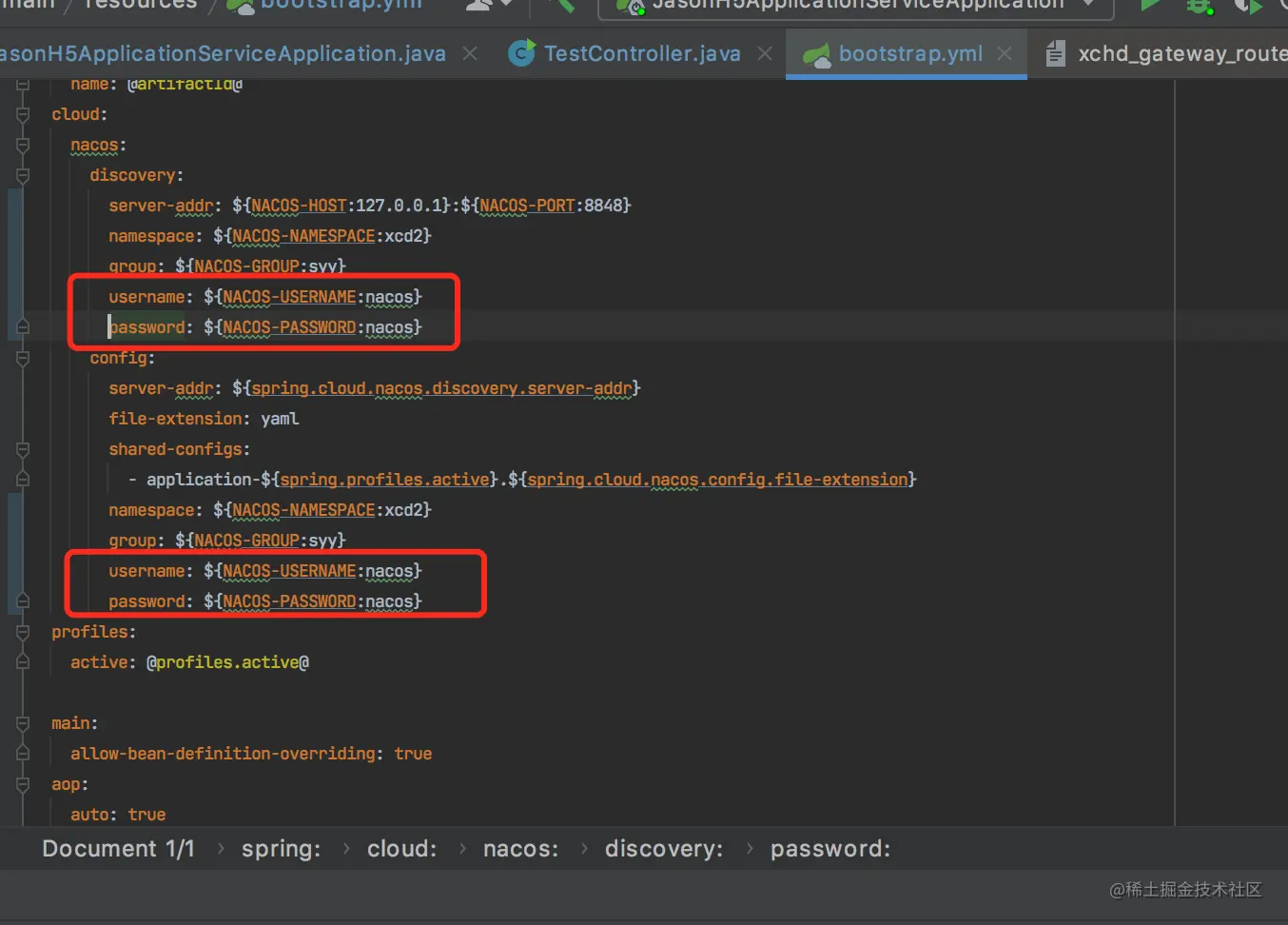1288x925 pixels.
Task: Click the 'nacos:' key in the editor
Action: tap(99, 145)
